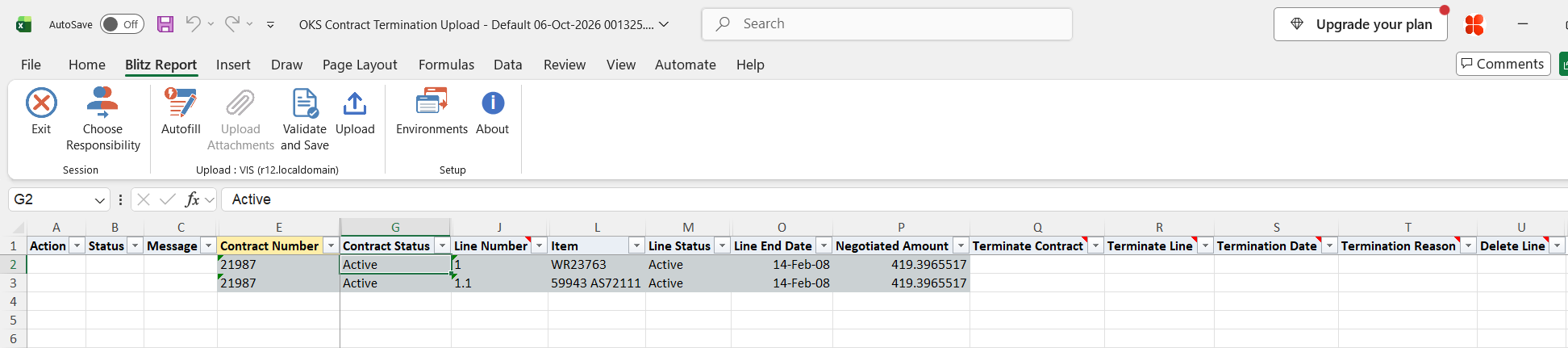Click the Save floppy disk icon

165,24
